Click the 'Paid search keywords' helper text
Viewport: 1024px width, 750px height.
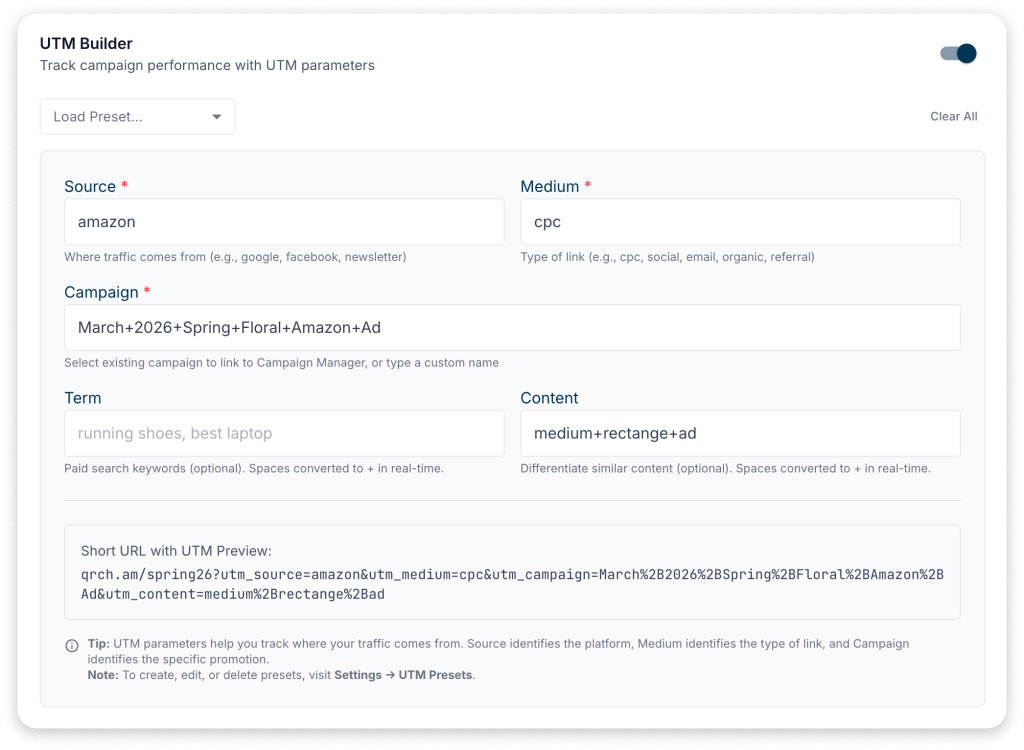pos(254,468)
